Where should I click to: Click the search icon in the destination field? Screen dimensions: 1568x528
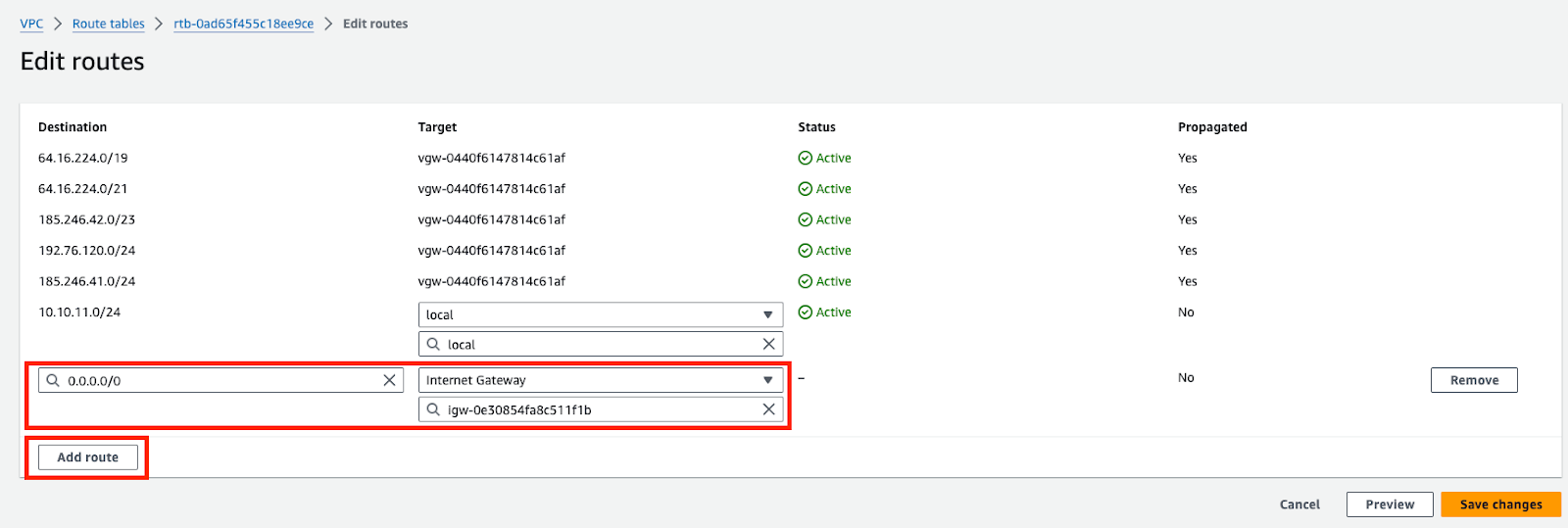(x=53, y=380)
